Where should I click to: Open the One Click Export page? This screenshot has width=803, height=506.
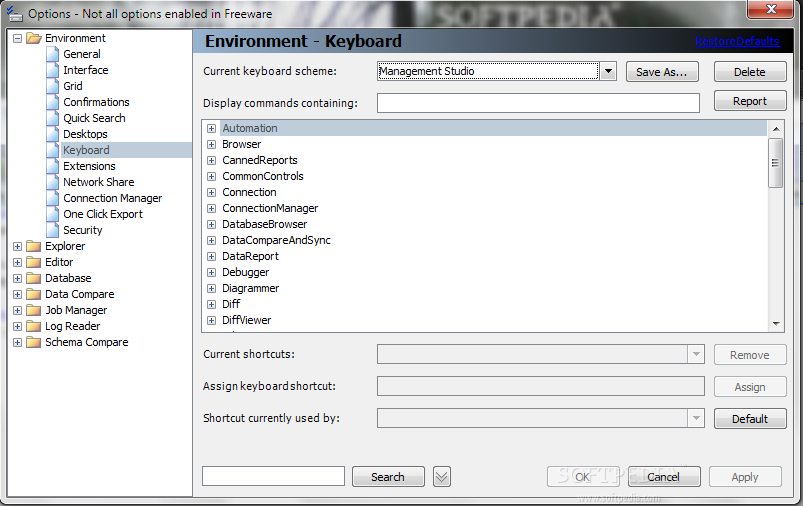tap(103, 214)
